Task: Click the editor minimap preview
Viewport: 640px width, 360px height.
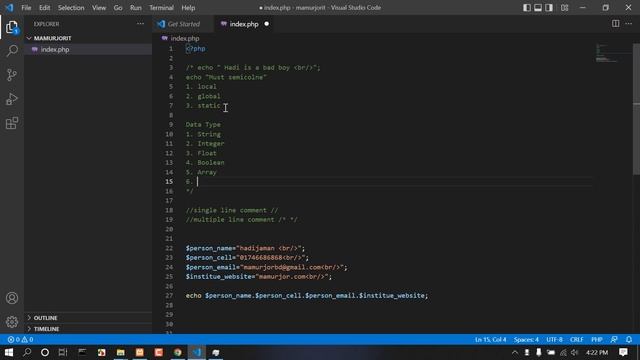Action: 612,53
